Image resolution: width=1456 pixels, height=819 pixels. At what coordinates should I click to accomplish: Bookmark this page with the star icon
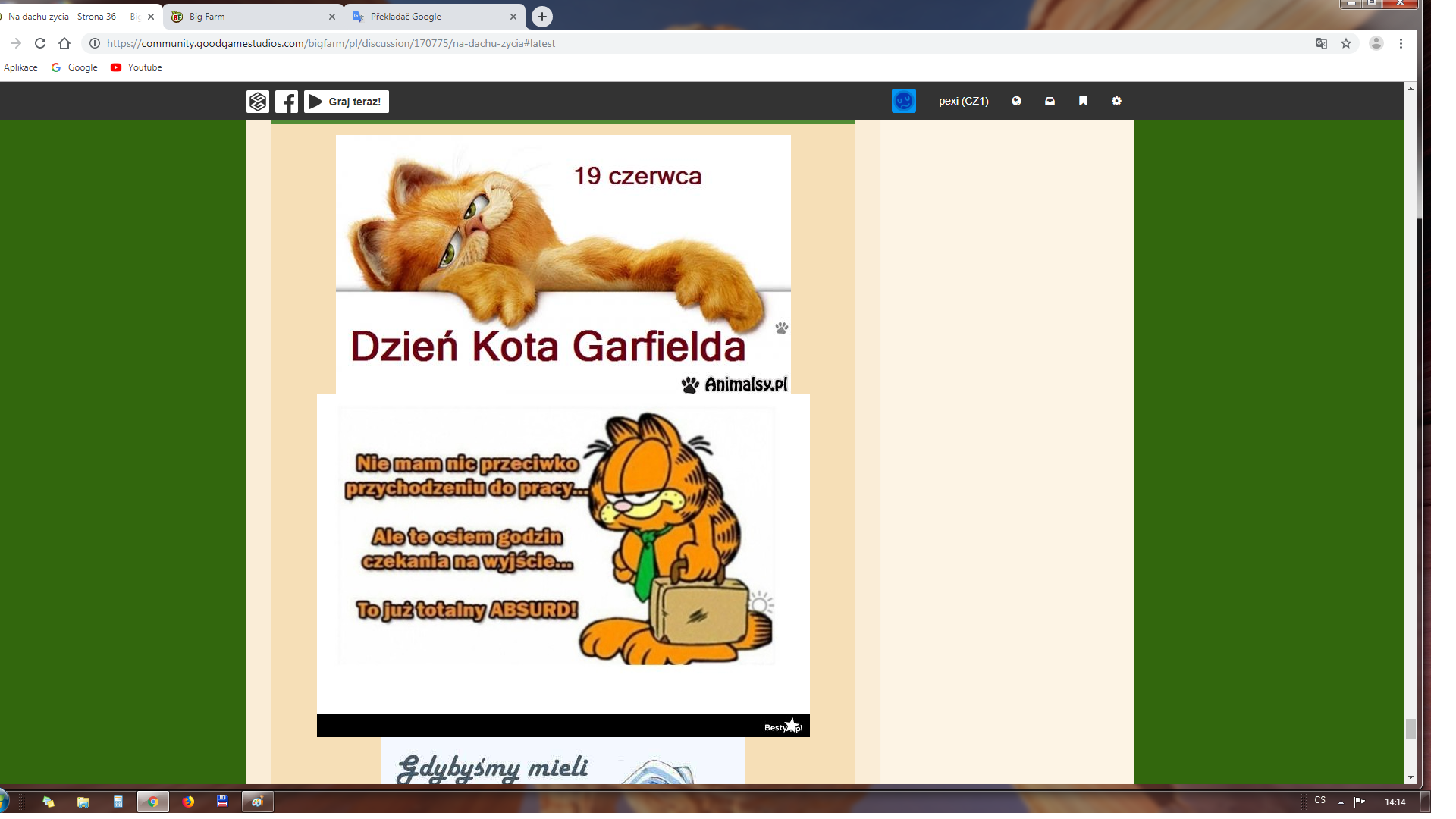click(x=1346, y=43)
